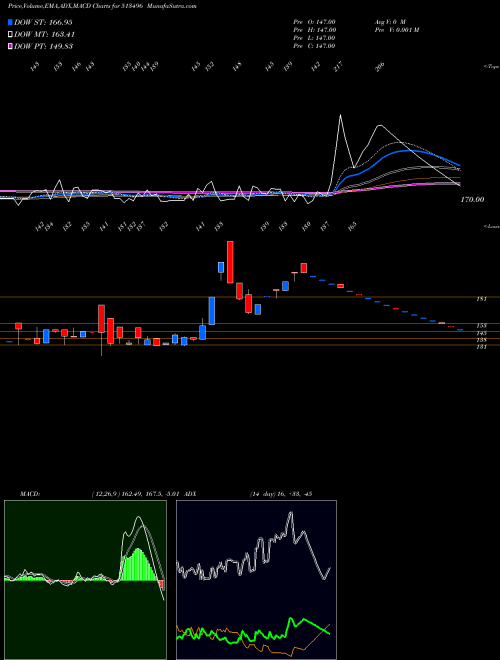Click the 170.00 price label on EMA chart
The image size is (500, 660).
coord(472,200)
